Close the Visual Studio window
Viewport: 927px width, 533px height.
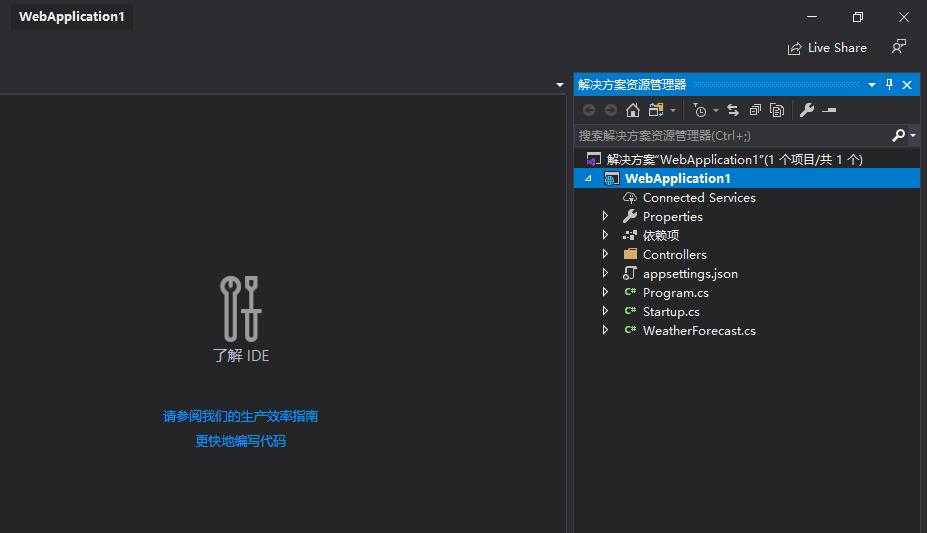(904, 17)
